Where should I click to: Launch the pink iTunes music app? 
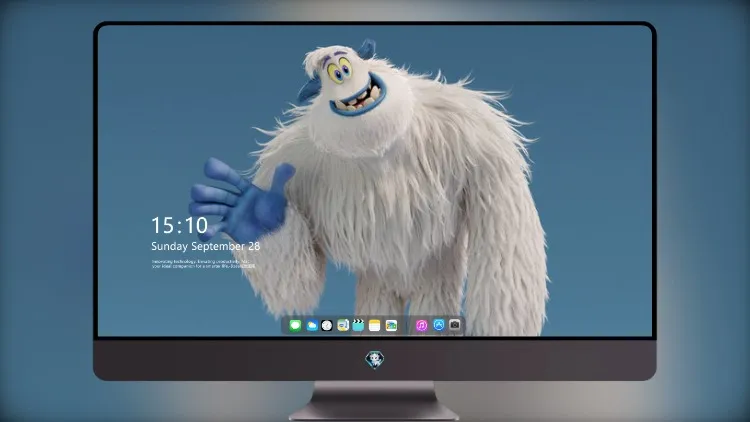[421, 325]
